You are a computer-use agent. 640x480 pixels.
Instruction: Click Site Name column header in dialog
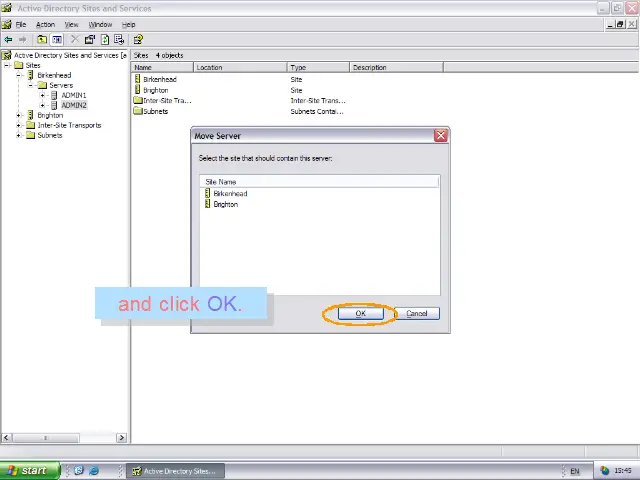(x=320, y=182)
